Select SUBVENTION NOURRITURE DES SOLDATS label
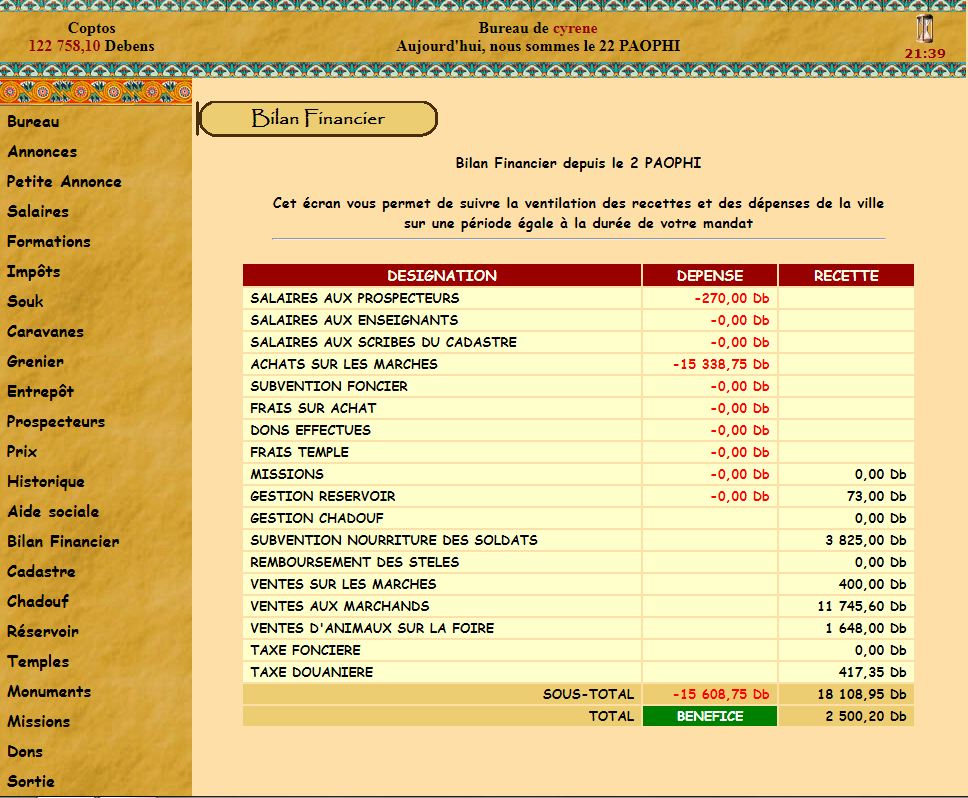Screen dimensions: 968x798 tap(394, 540)
